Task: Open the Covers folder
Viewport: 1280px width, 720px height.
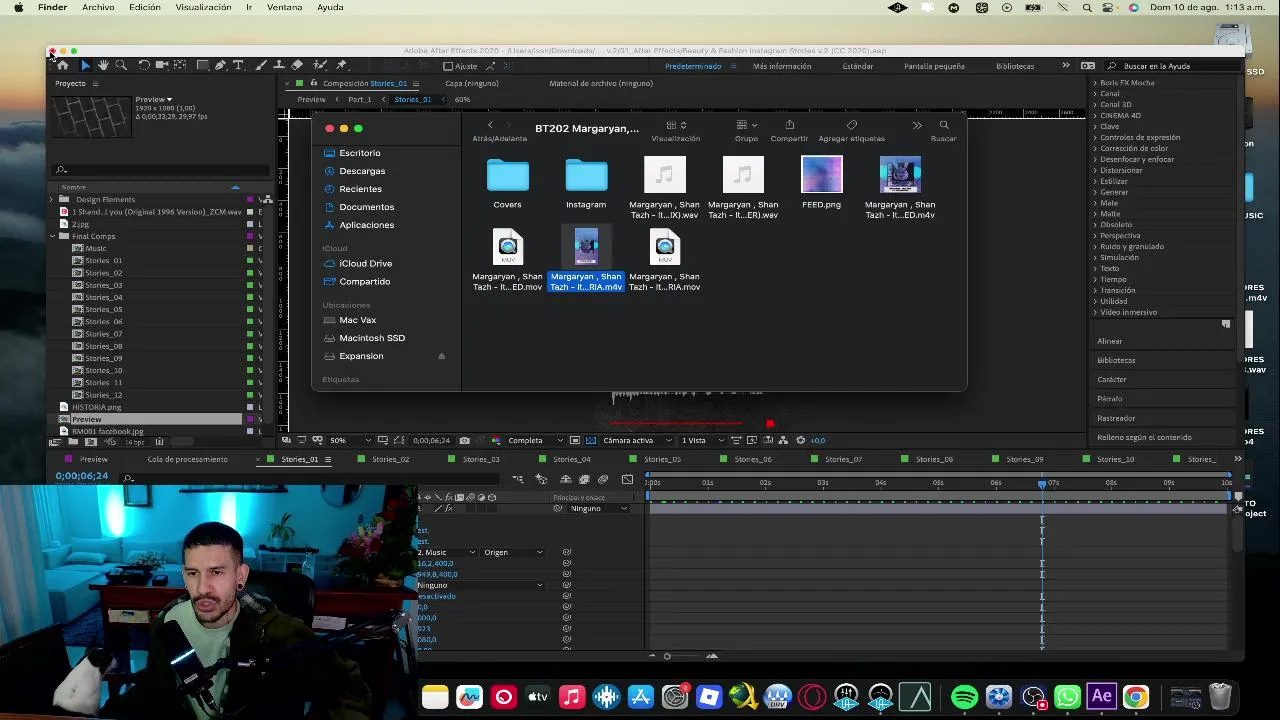Action: 507,175
